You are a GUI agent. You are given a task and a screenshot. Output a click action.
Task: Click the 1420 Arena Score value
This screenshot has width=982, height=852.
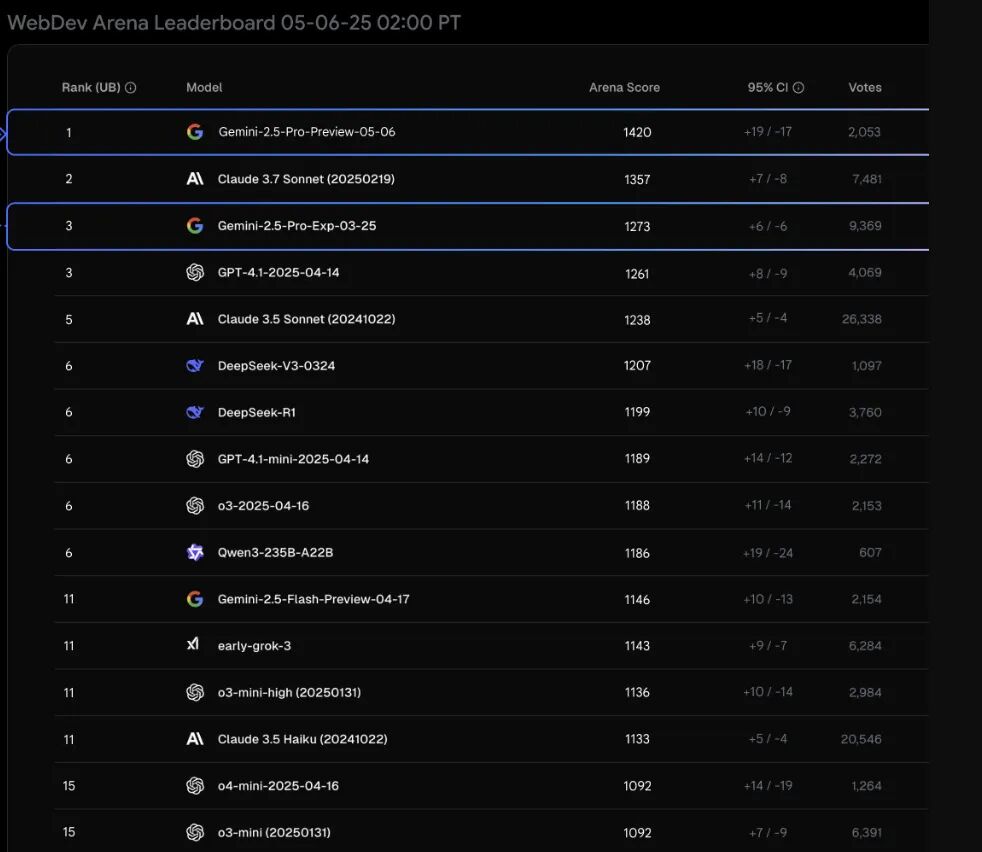pyautogui.click(x=638, y=132)
